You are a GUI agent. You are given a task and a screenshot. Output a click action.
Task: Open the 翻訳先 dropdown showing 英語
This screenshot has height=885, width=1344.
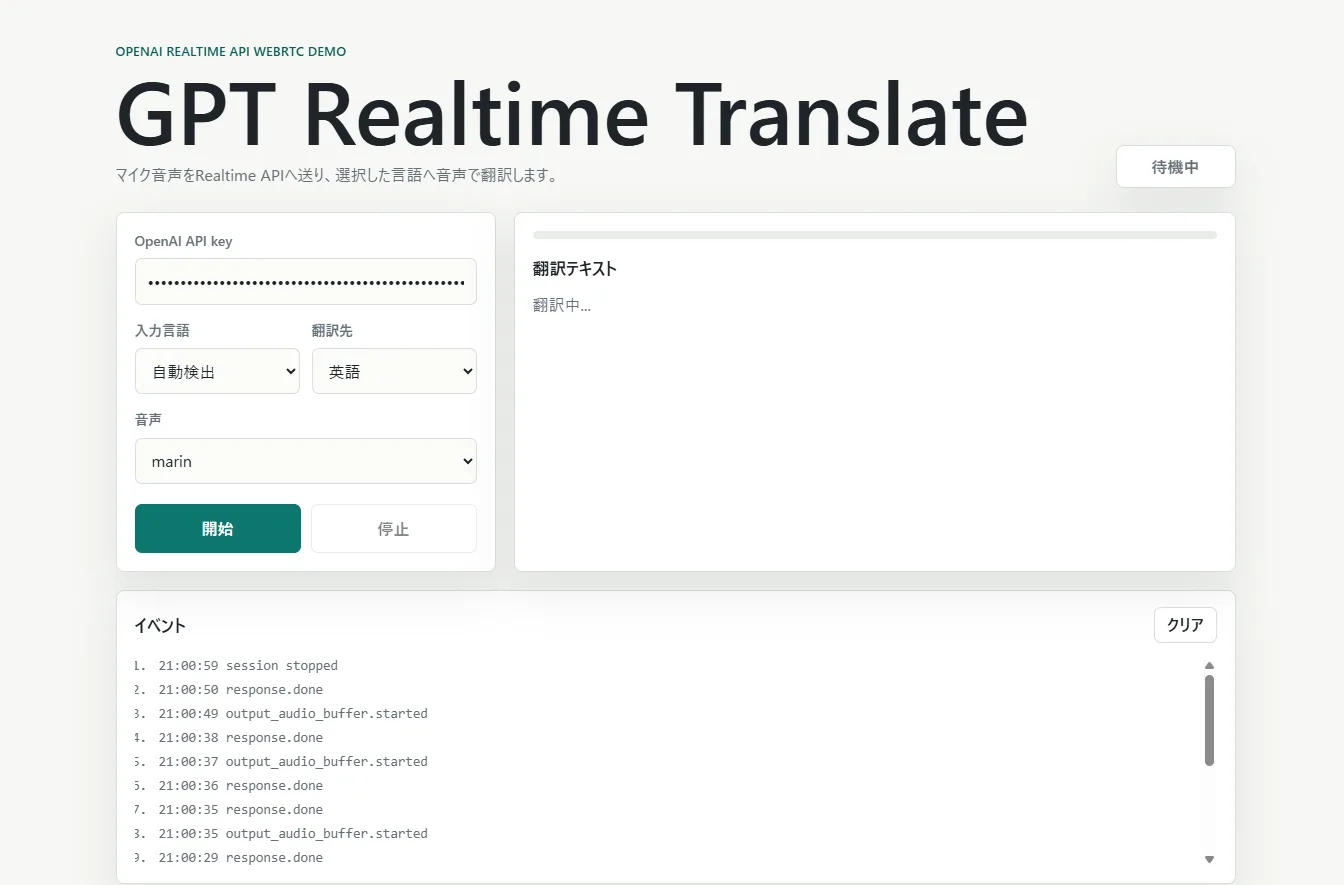(x=394, y=371)
